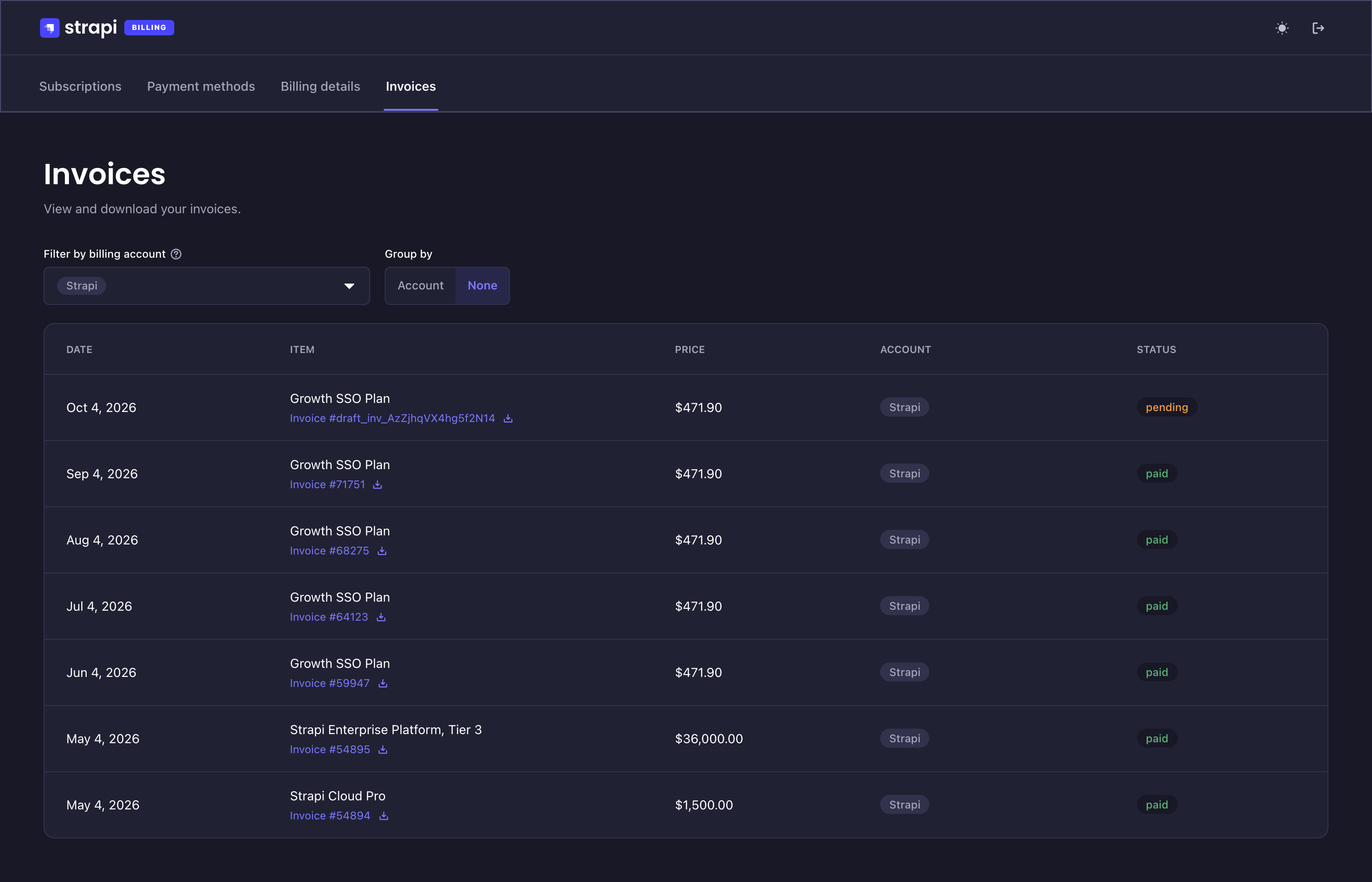Click Growth SSO Plan in Aug 4, 2026 row
The height and width of the screenshot is (882, 1372).
[x=339, y=531]
